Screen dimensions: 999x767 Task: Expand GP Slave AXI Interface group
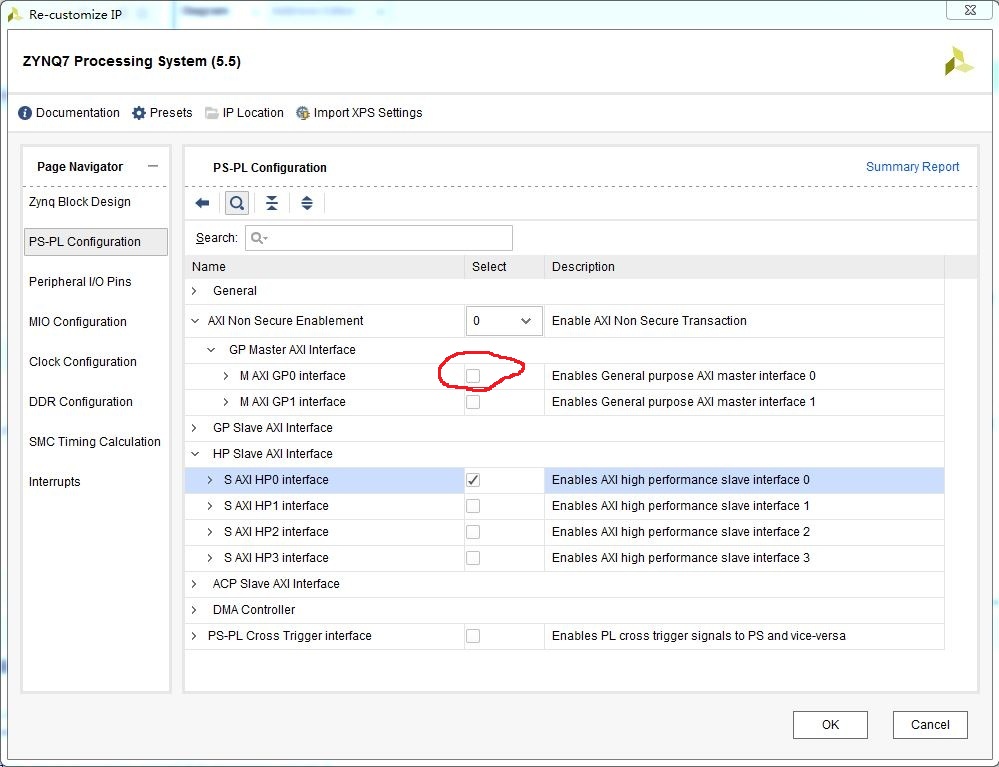(x=194, y=428)
